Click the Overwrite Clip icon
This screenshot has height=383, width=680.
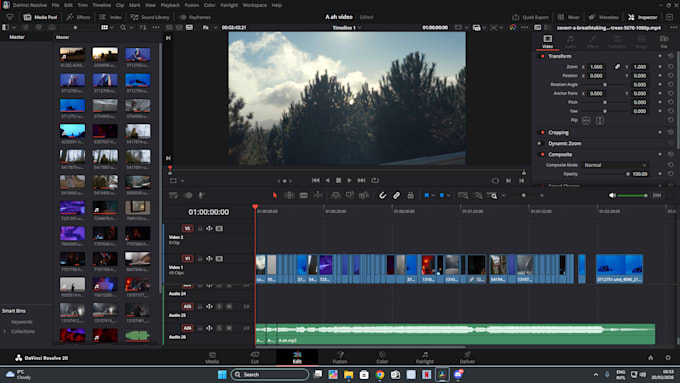coord(350,196)
